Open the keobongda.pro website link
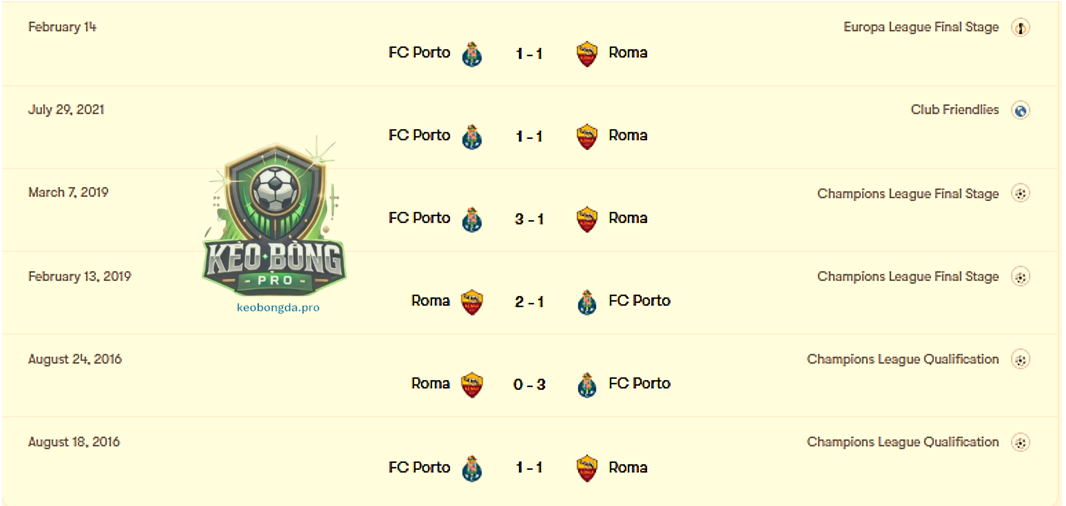The height and width of the screenshot is (506, 1066). [278, 307]
